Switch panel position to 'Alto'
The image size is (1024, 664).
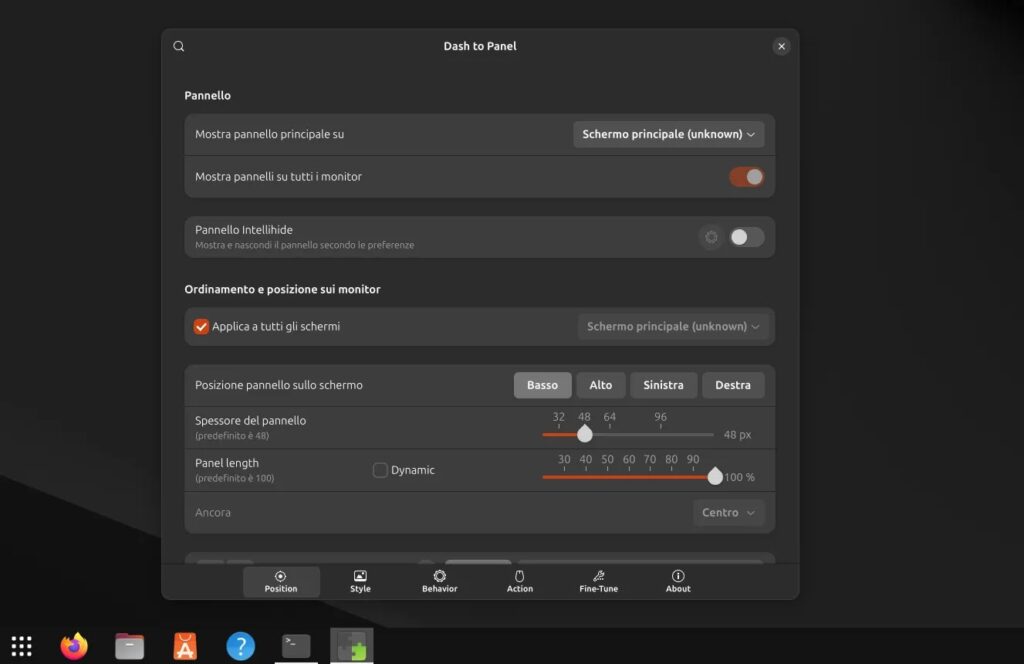click(x=601, y=385)
